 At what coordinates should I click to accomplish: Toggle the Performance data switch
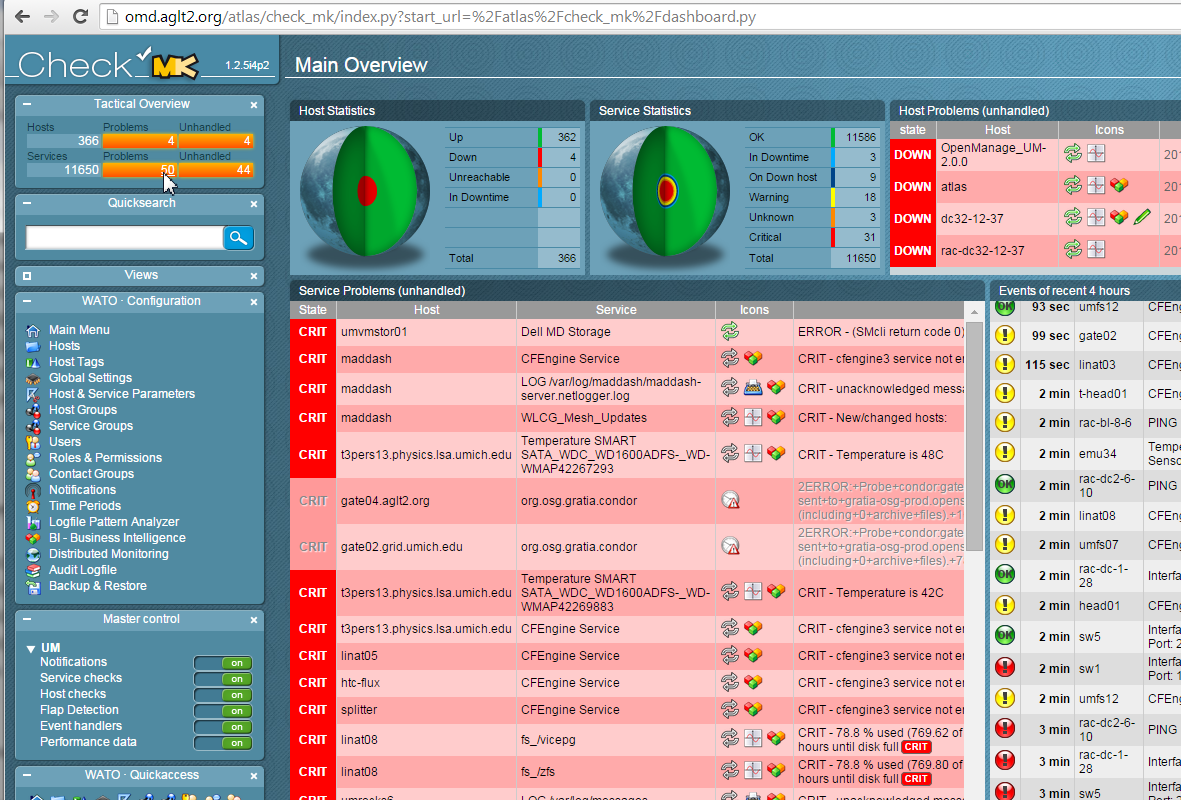(x=223, y=743)
